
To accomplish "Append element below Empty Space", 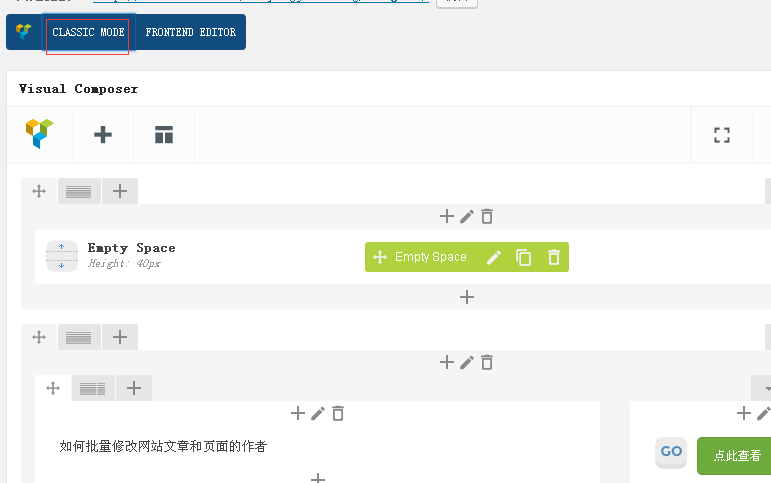I will click(467, 297).
